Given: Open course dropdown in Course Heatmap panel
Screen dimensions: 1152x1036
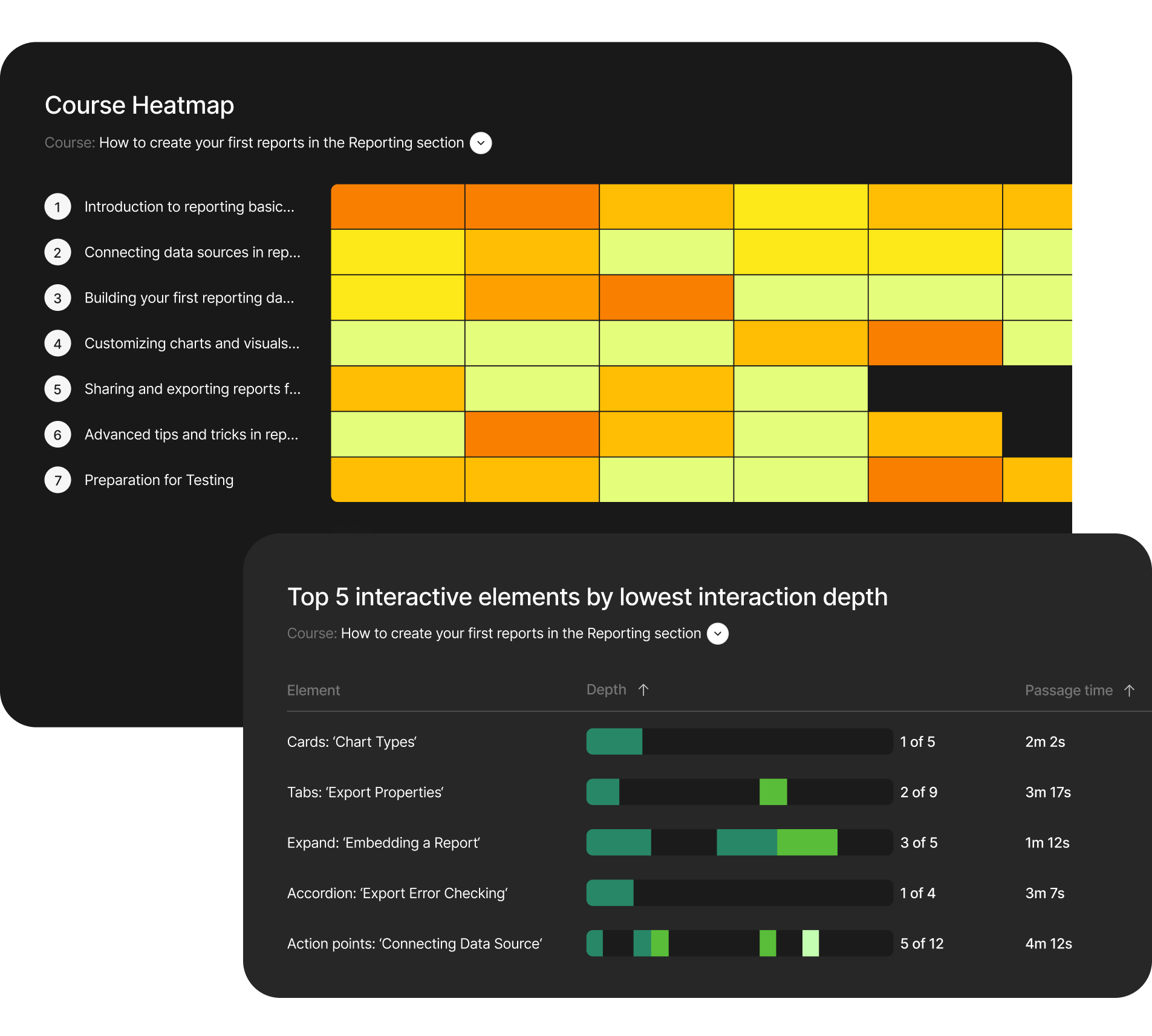Looking at the screenshot, I should [481, 143].
